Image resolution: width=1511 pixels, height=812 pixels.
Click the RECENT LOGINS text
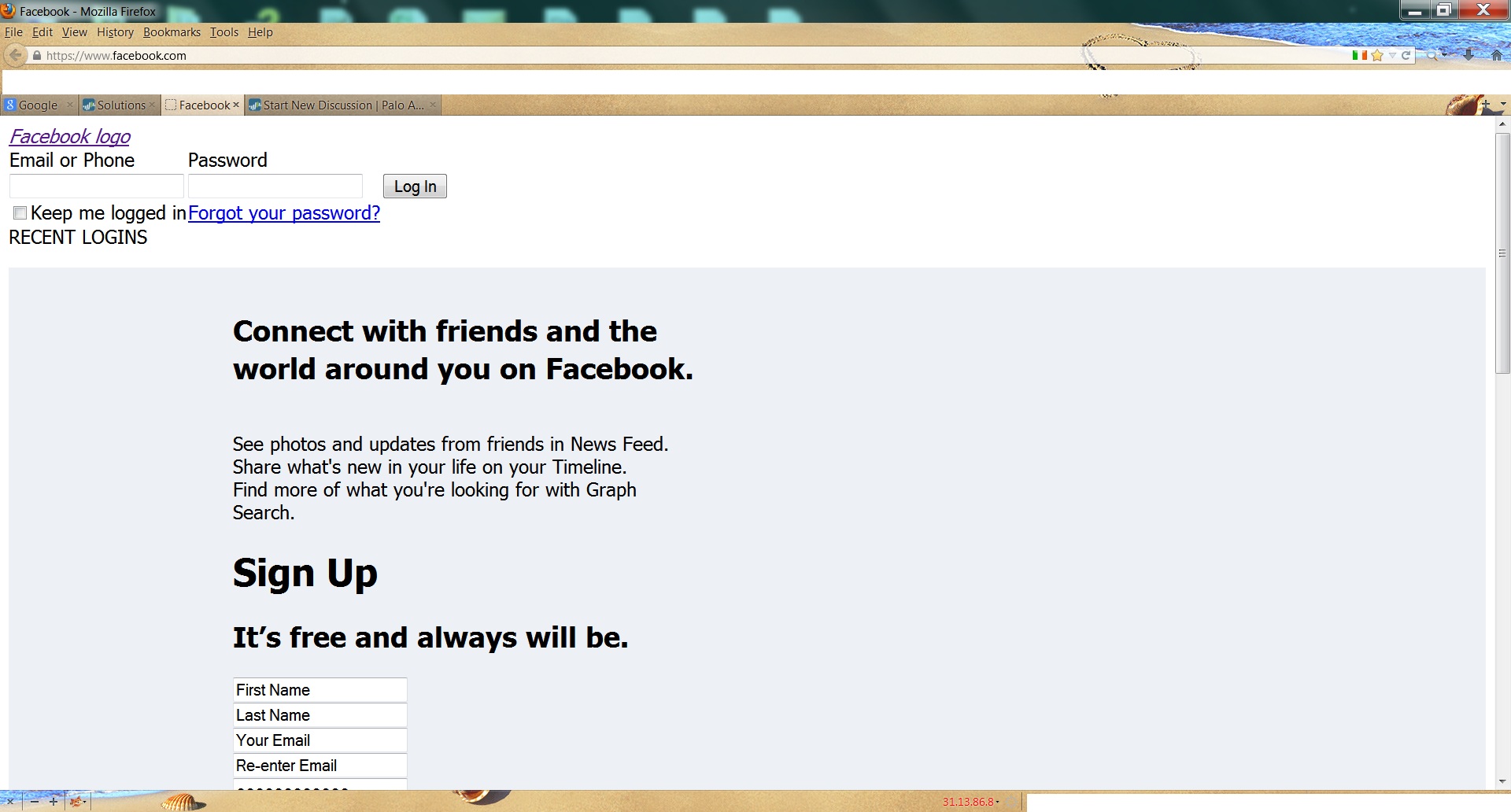coord(78,238)
